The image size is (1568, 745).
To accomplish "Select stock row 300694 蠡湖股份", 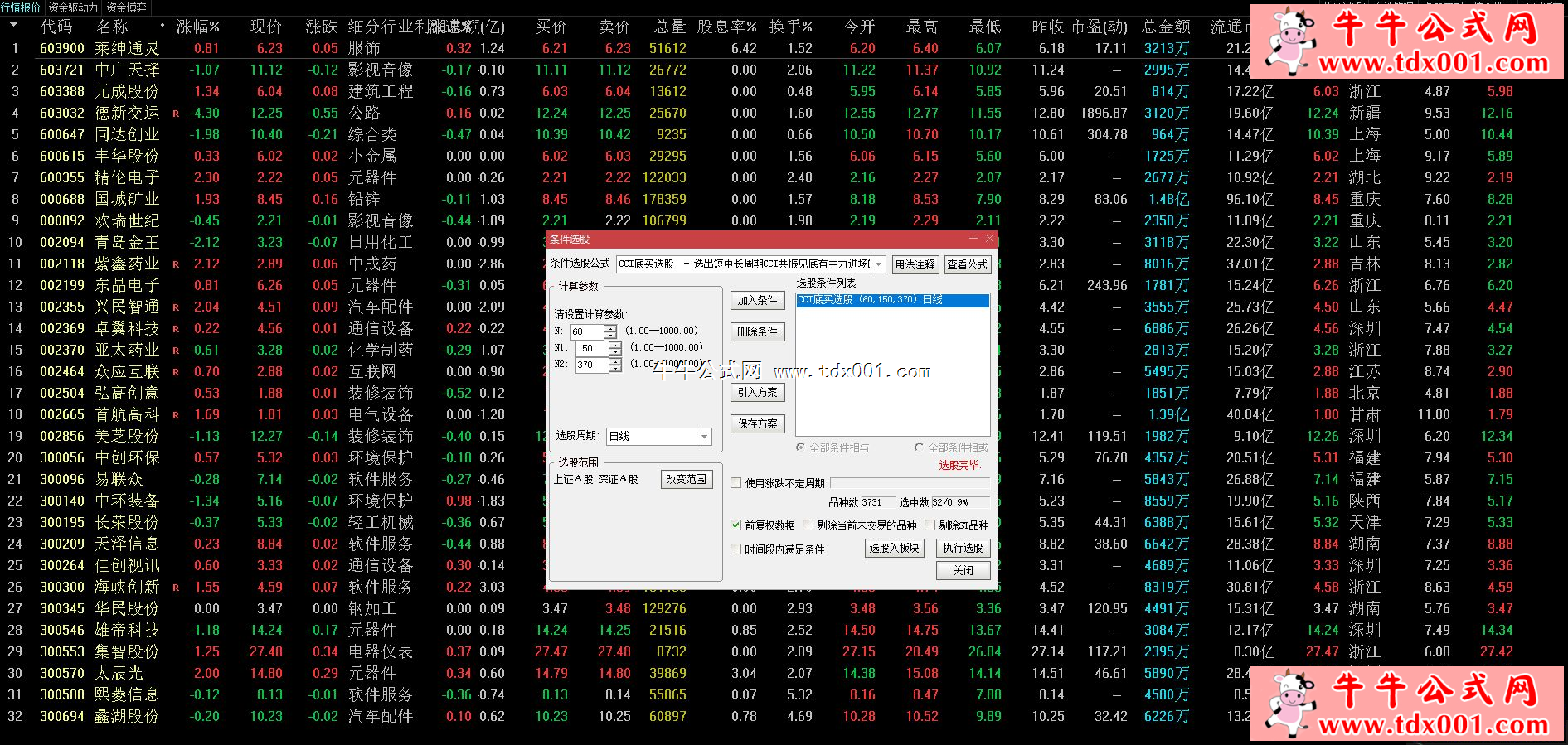I will pyautogui.click(x=100, y=717).
